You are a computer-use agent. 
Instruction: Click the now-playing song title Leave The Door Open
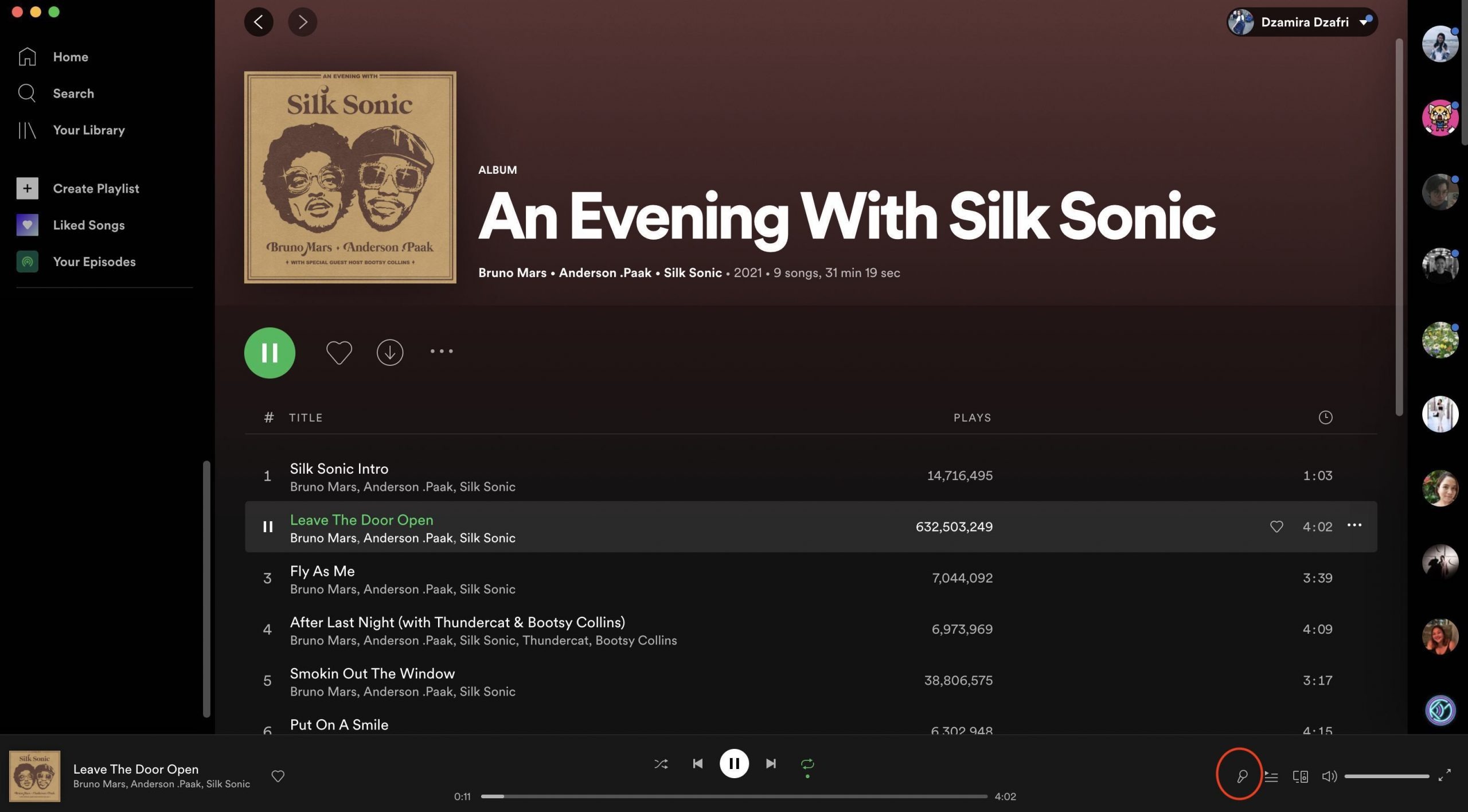[136, 769]
